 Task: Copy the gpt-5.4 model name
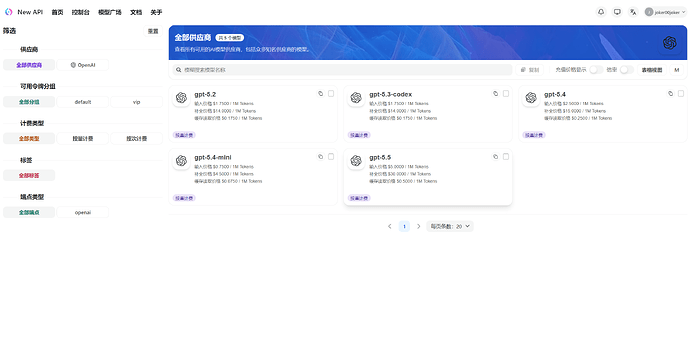pos(670,94)
